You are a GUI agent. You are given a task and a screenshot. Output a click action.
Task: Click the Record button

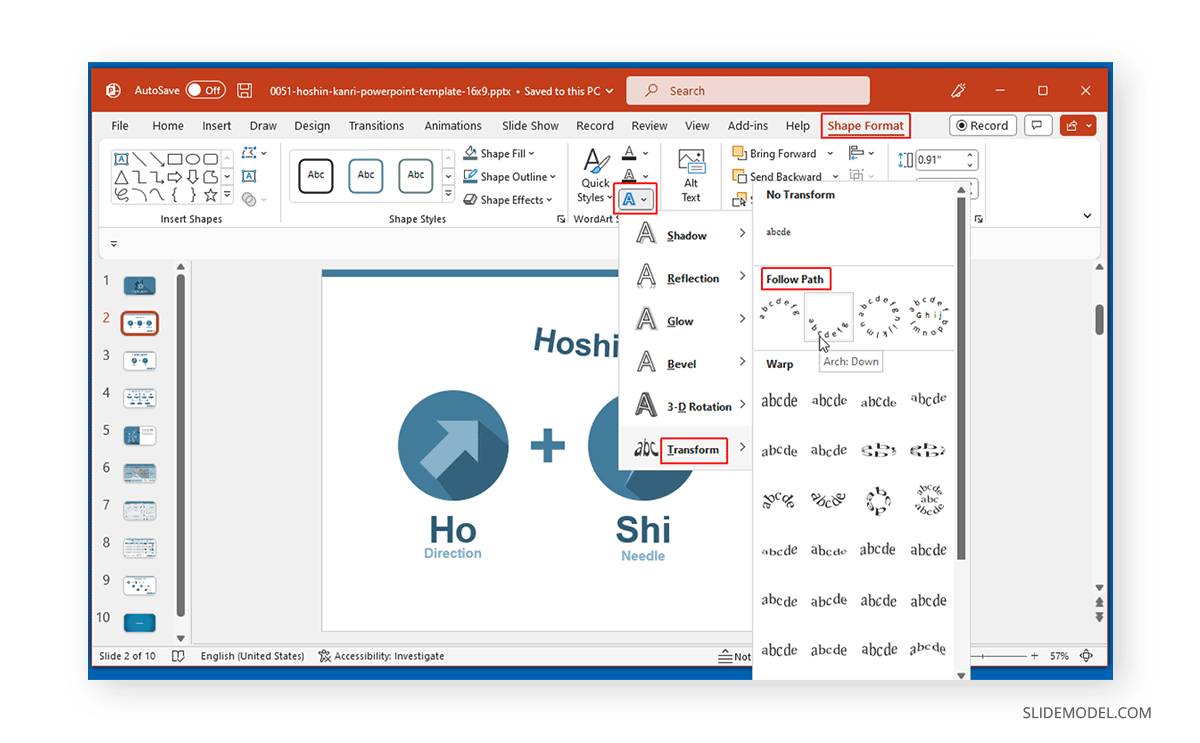coord(982,126)
